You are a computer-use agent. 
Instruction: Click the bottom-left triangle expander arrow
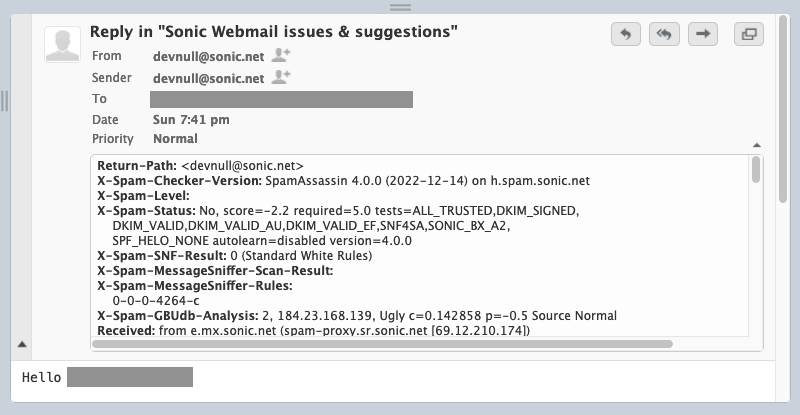[22, 345]
